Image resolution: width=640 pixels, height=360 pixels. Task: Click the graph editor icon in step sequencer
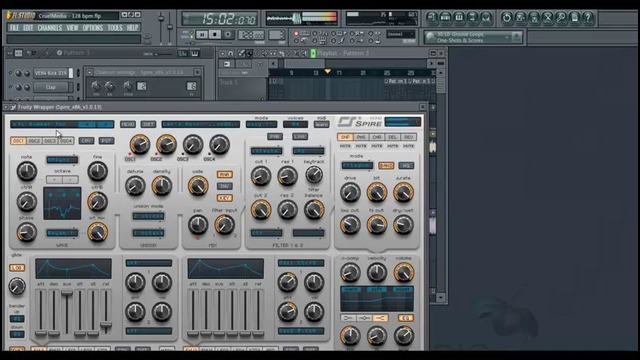(182, 53)
